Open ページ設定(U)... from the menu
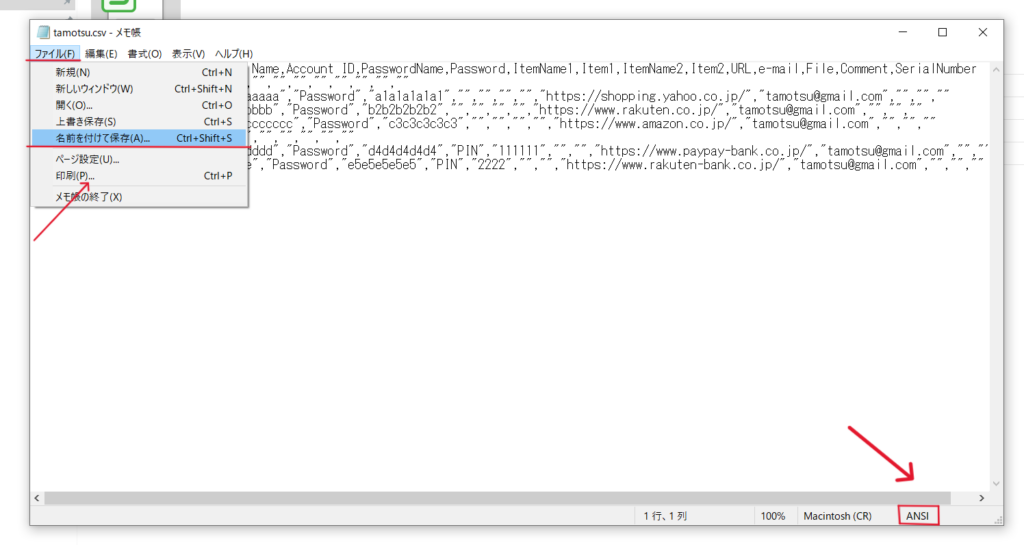 [87, 159]
